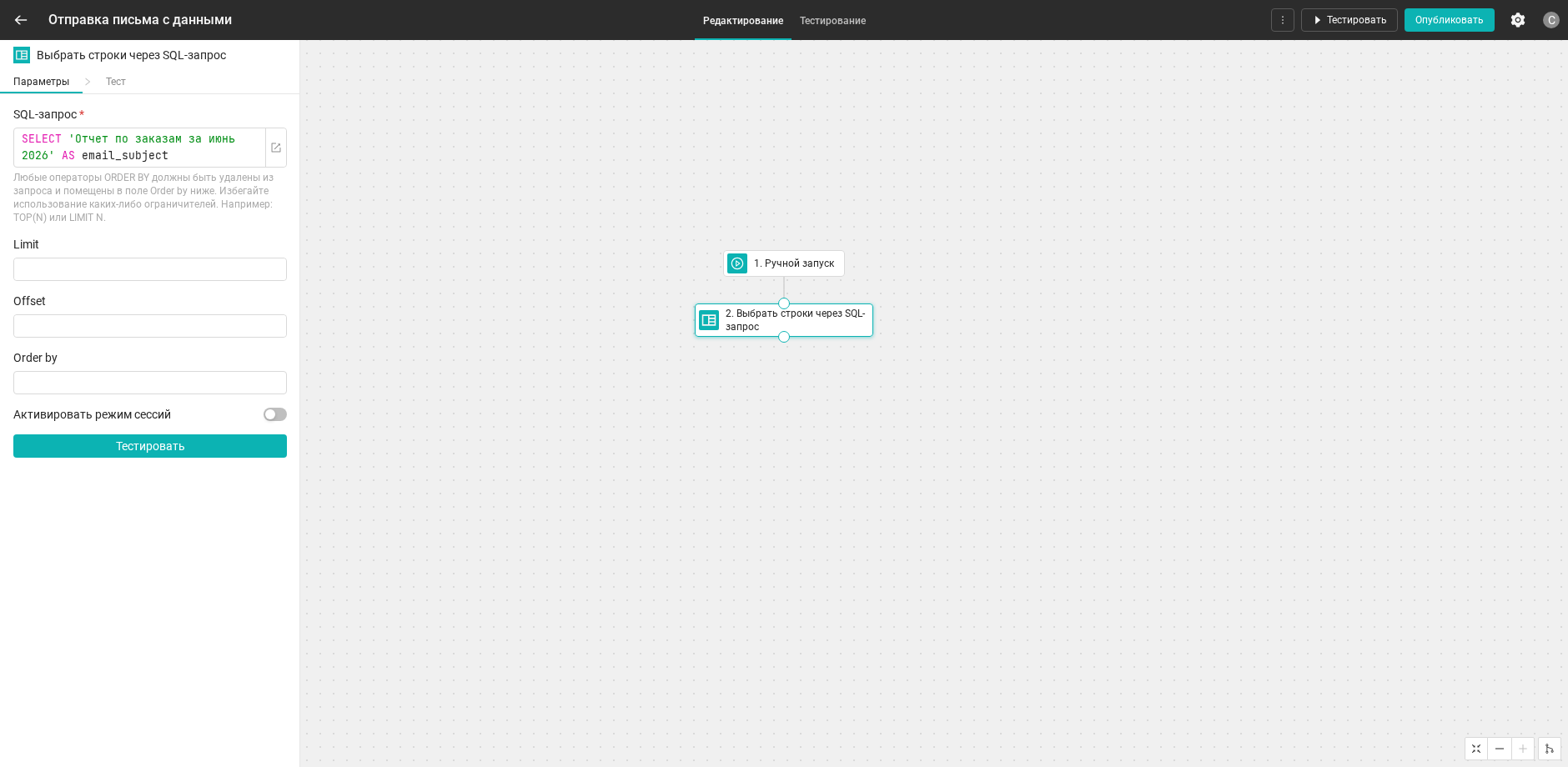Select the Ручной запуск node
Screen dimensions: 1568x767
pyautogui.click(x=784, y=263)
